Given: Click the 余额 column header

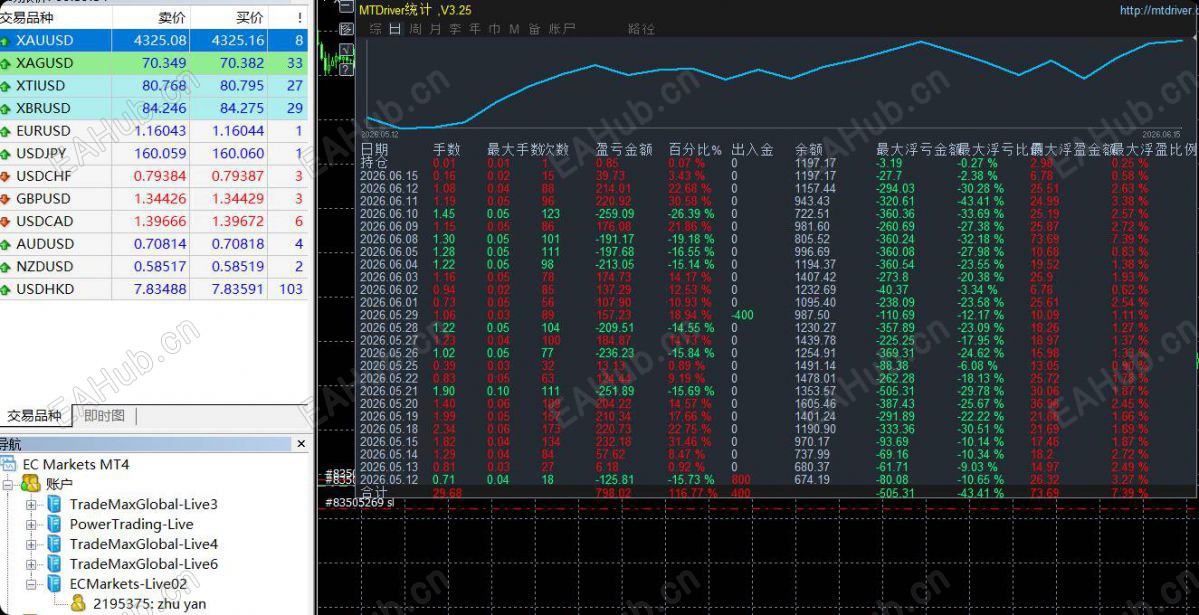Looking at the screenshot, I should coord(809,150).
